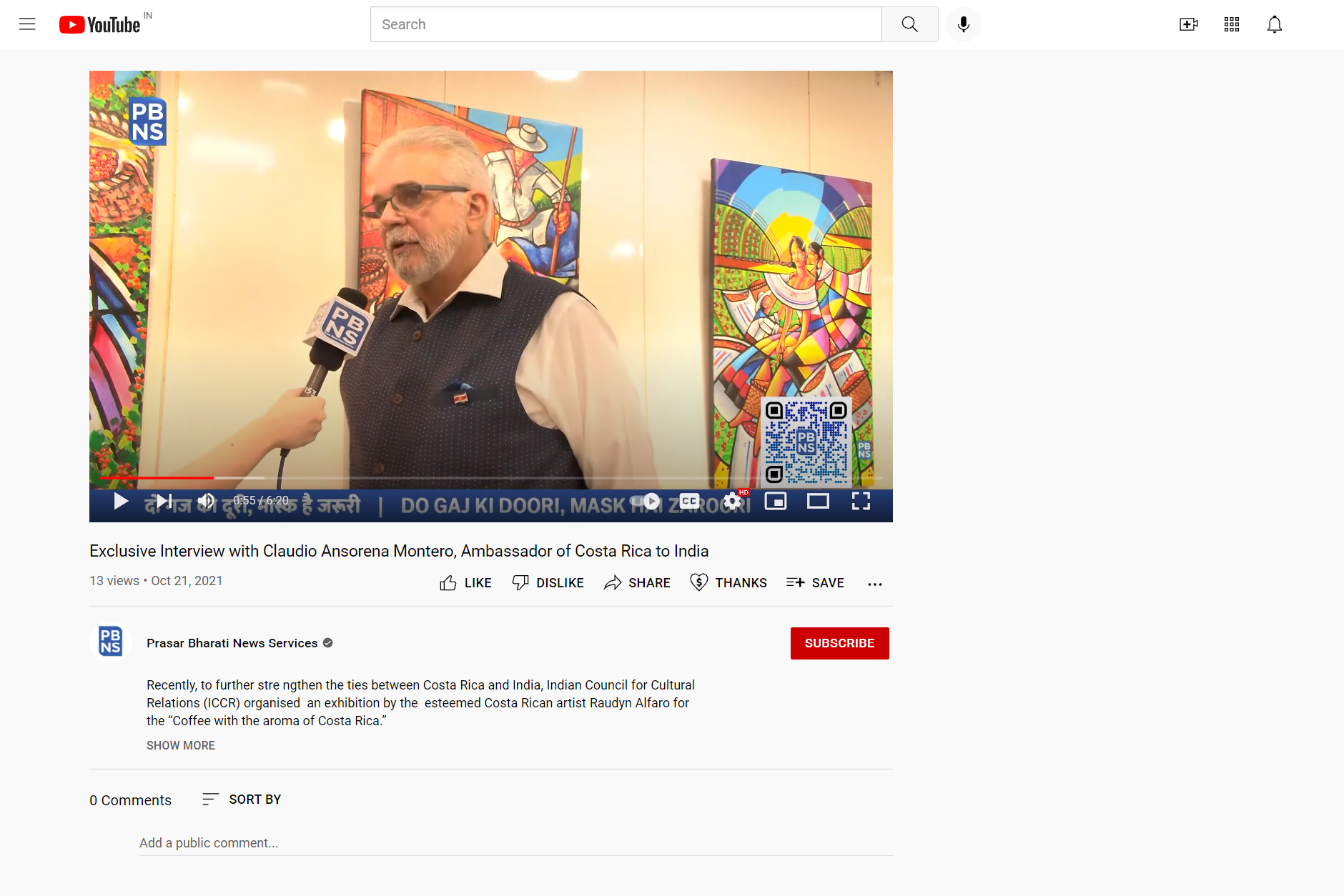
Task: Expand description with SHOW MORE
Action: (x=180, y=745)
